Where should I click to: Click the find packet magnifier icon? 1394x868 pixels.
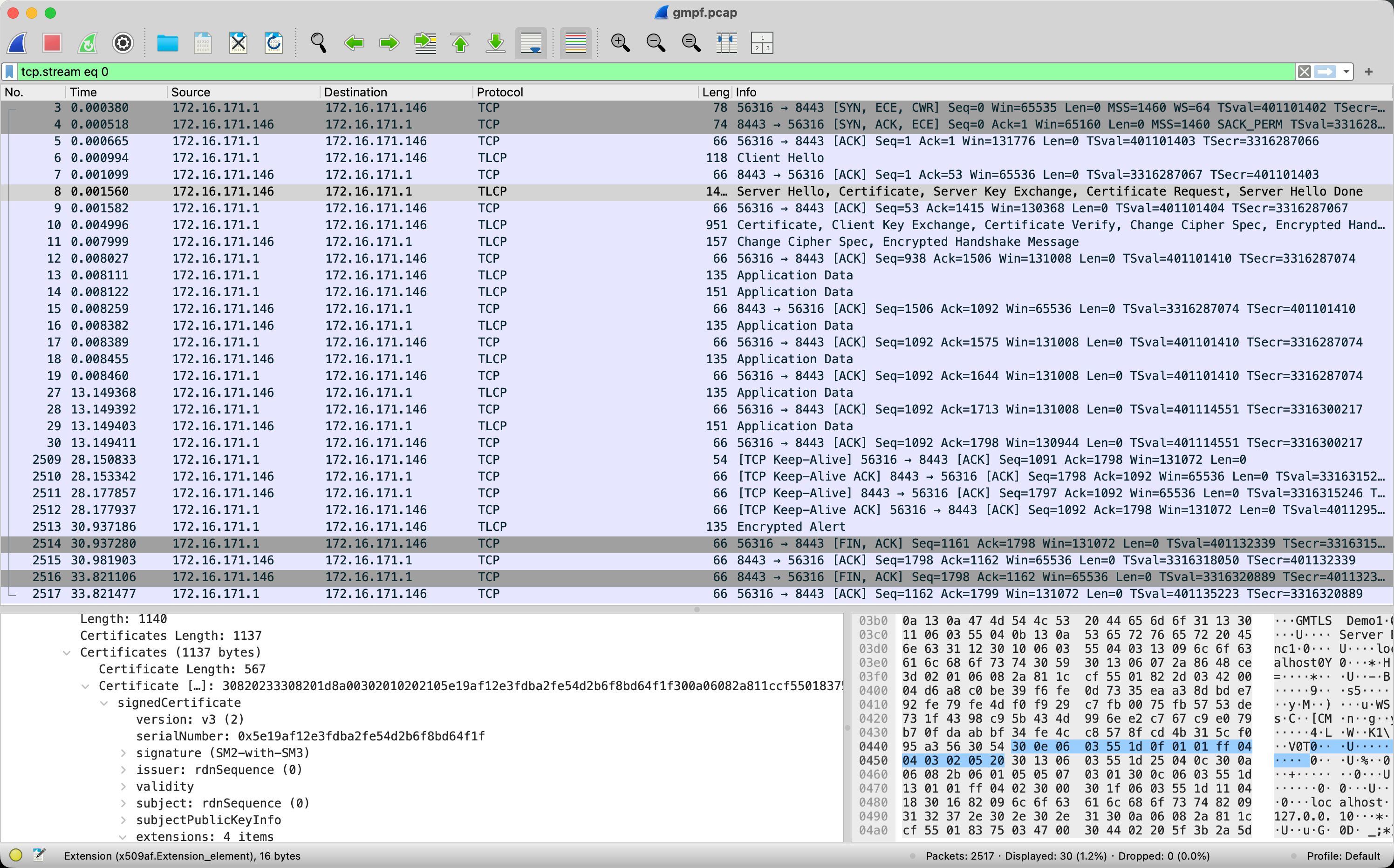point(319,42)
